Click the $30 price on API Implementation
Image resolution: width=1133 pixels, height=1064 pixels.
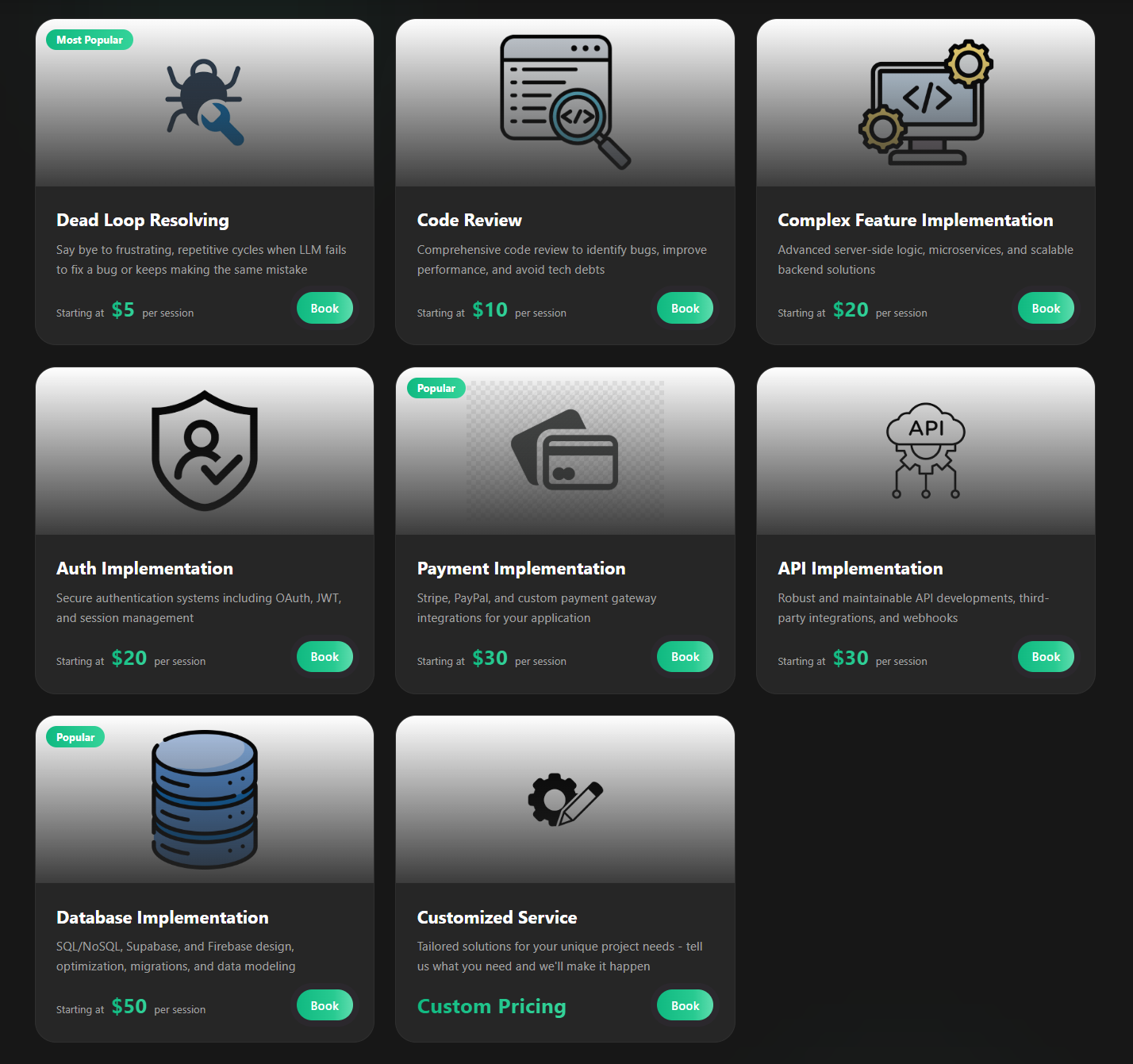coord(851,658)
